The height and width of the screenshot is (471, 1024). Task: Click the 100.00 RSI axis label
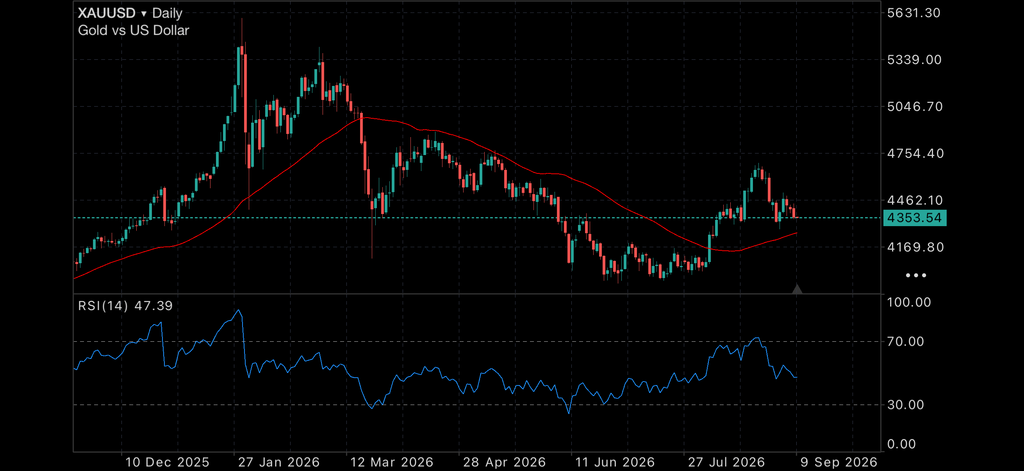coord(909,302)
